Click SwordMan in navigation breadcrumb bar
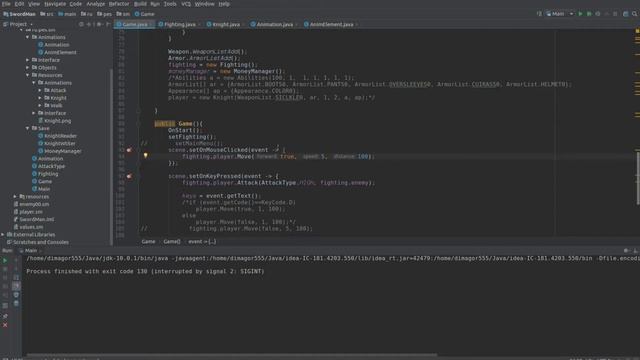The height and width of the screenshot is (360, 640). click(x=19, y=14)
